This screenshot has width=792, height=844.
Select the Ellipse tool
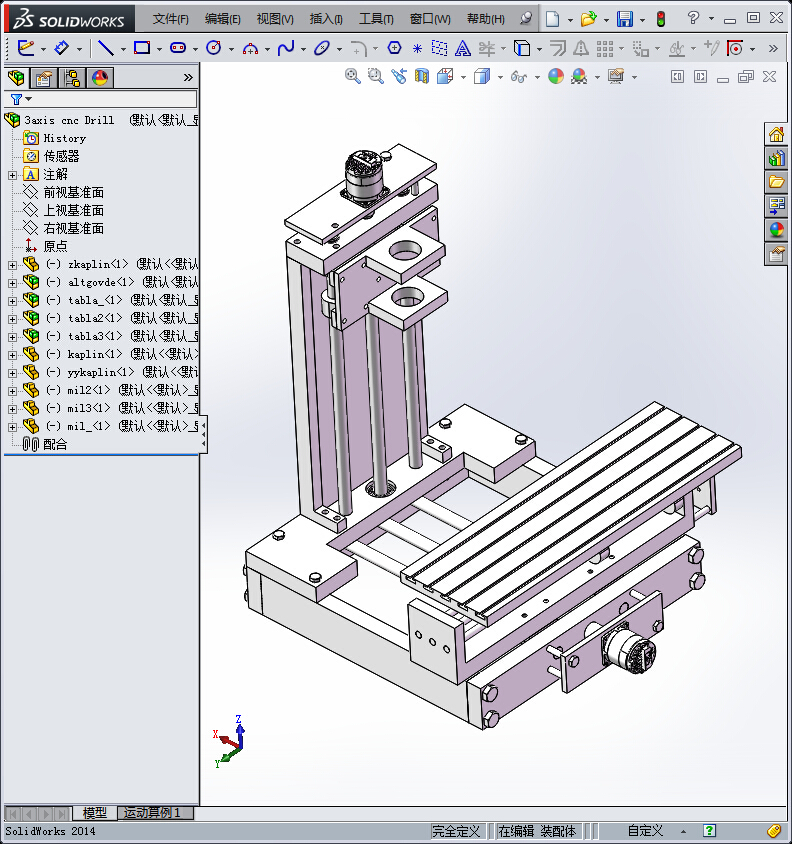(322, 48)
